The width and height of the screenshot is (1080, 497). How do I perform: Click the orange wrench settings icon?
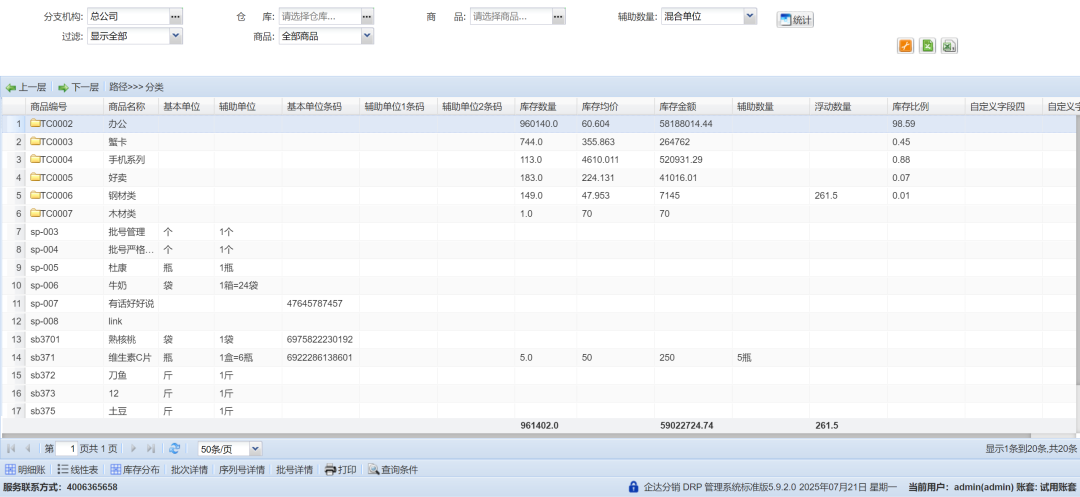tap(905, 46)
